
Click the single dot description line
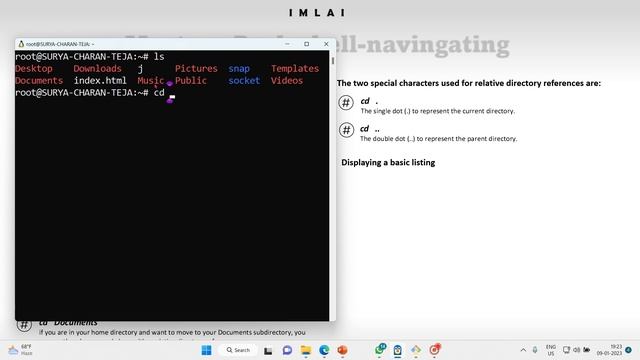tap(438, 111)
